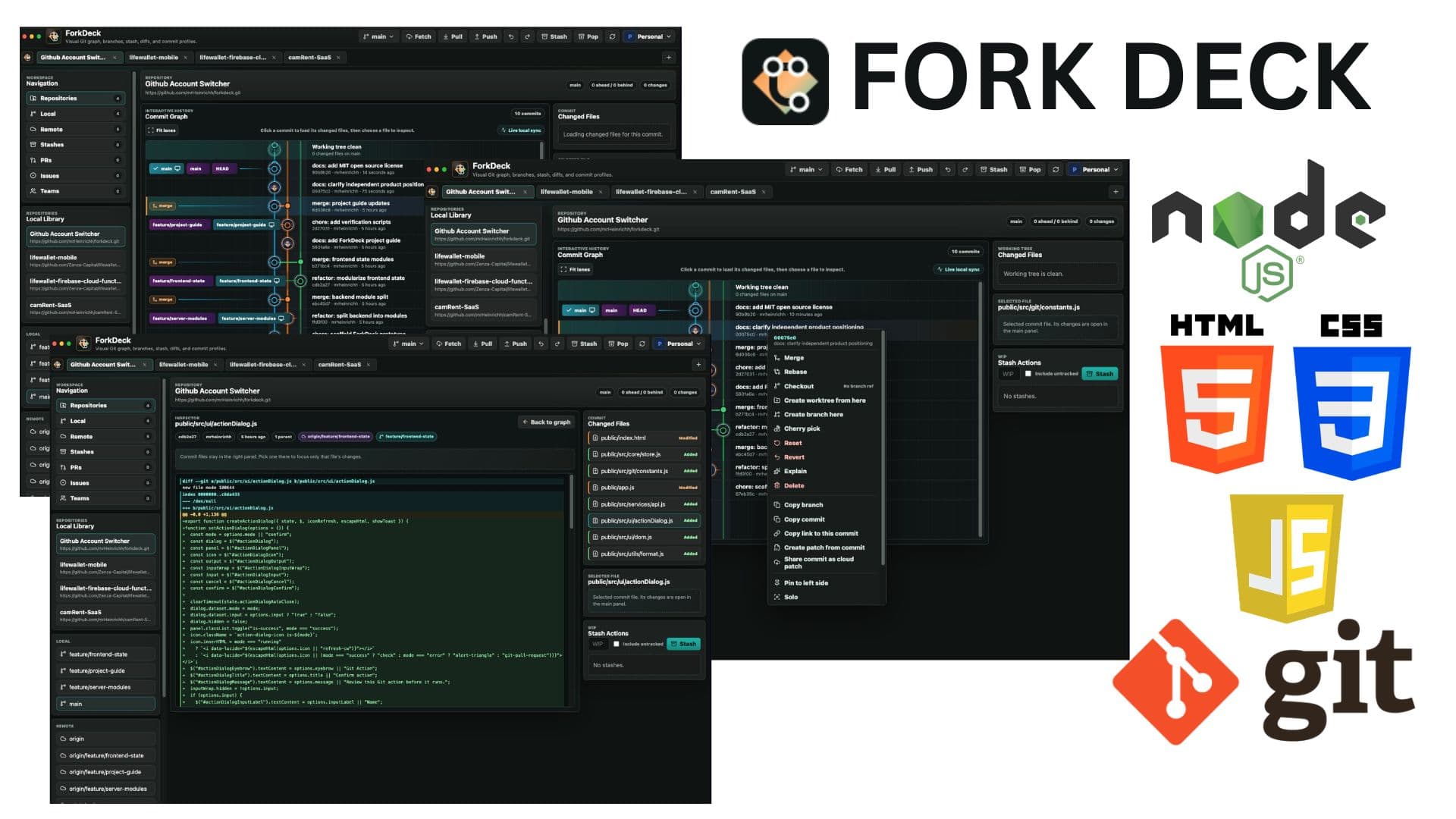Toggle Live local sync in top-left window
This screenshot has height=819, width=1456.
click(521, 130)
